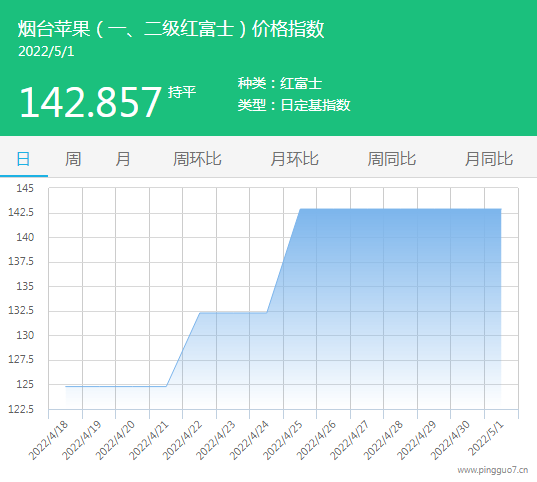The width and height of the screenshot is (537, 482).
Task: Click the 持平 status text
Action: pyautogui.click(x=182, y=92)
